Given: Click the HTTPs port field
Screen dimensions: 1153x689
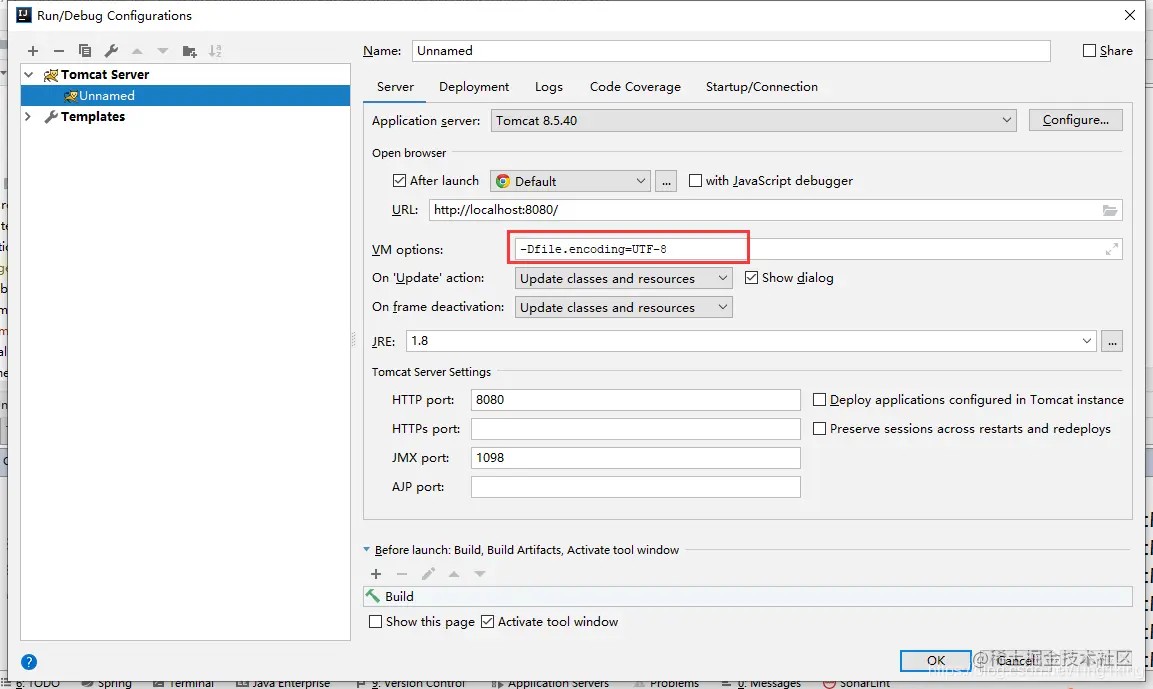Looking at the screenshot, I should pos(635,429).
